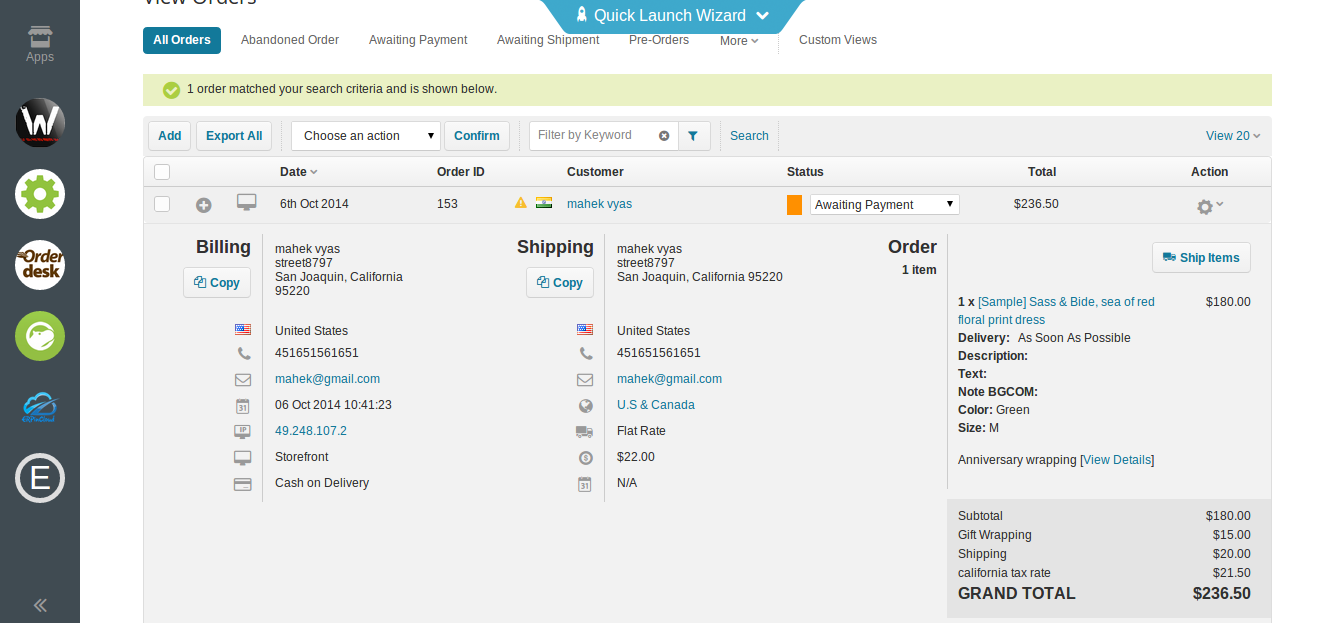Switch to the Abandoned Order tab
Viewport: 1335px width, 623px height.
pos(289,40)
